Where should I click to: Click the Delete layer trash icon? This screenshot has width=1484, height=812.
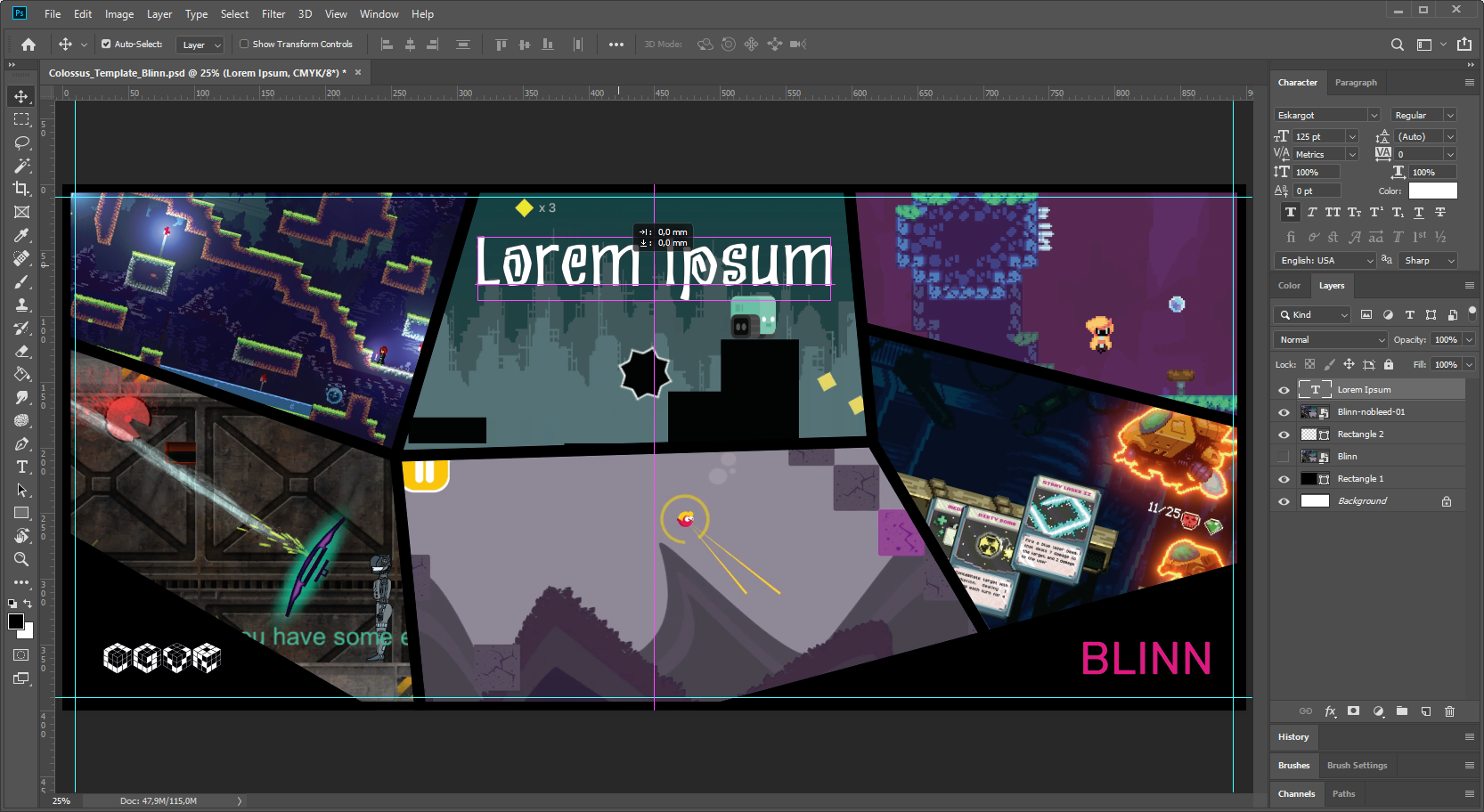(x=1449, y=711)
